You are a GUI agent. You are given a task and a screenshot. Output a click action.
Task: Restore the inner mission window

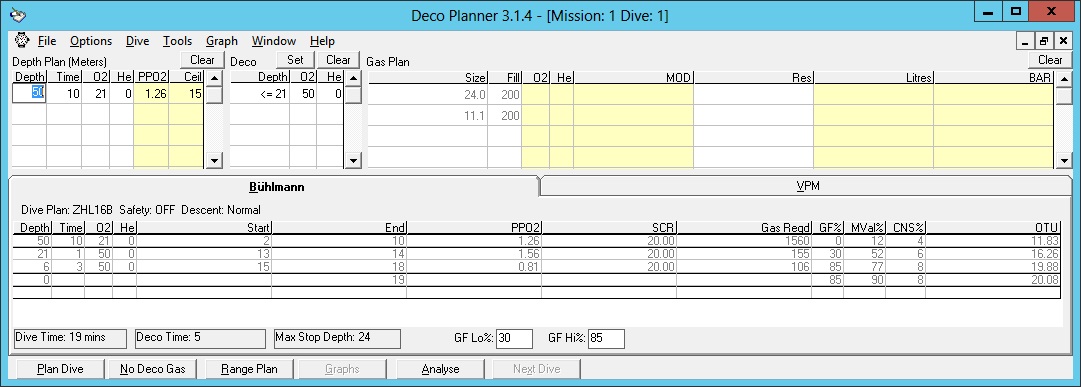[x=1044, y=41]
